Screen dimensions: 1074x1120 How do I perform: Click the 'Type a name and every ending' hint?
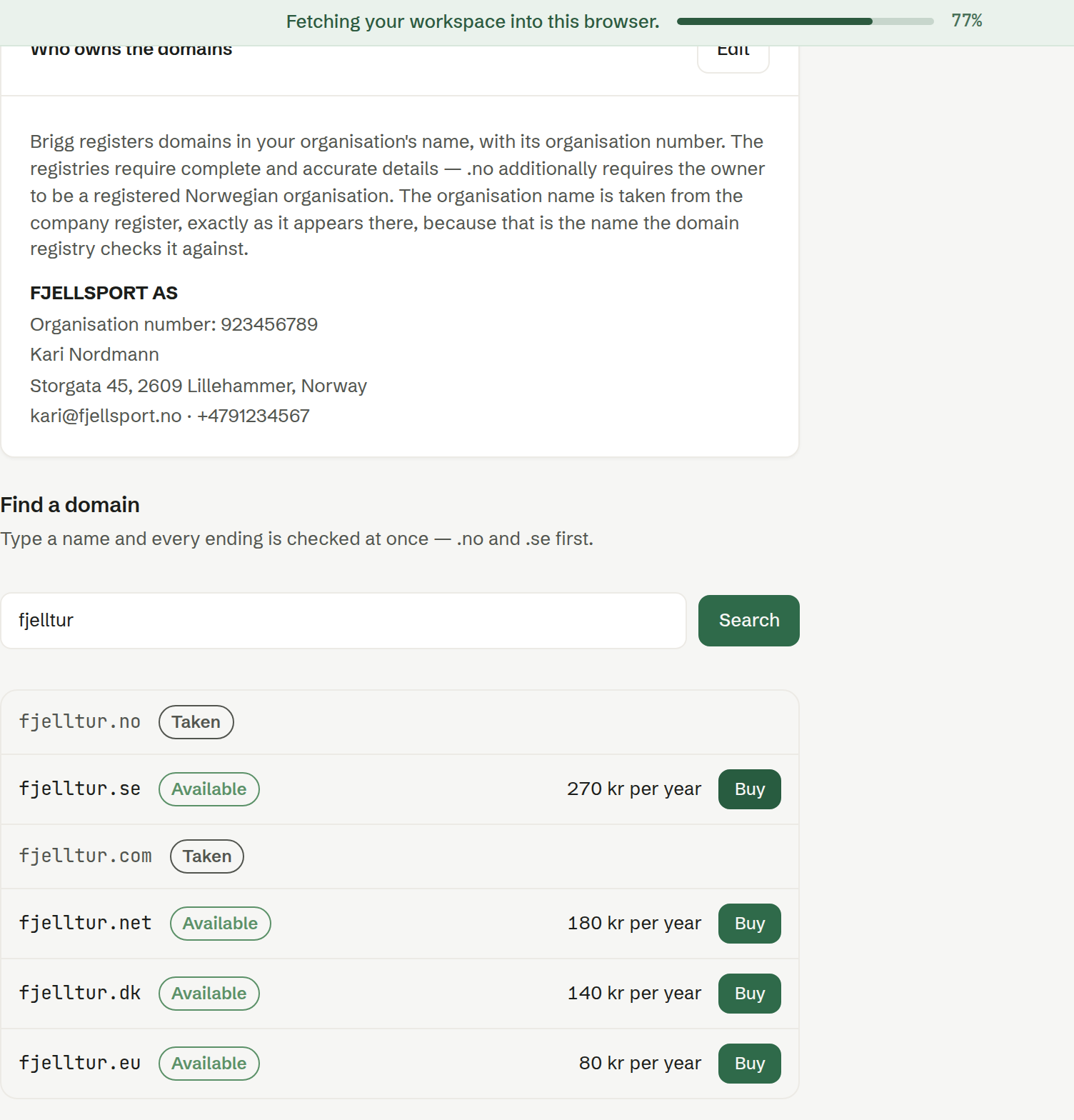(296, 539)
